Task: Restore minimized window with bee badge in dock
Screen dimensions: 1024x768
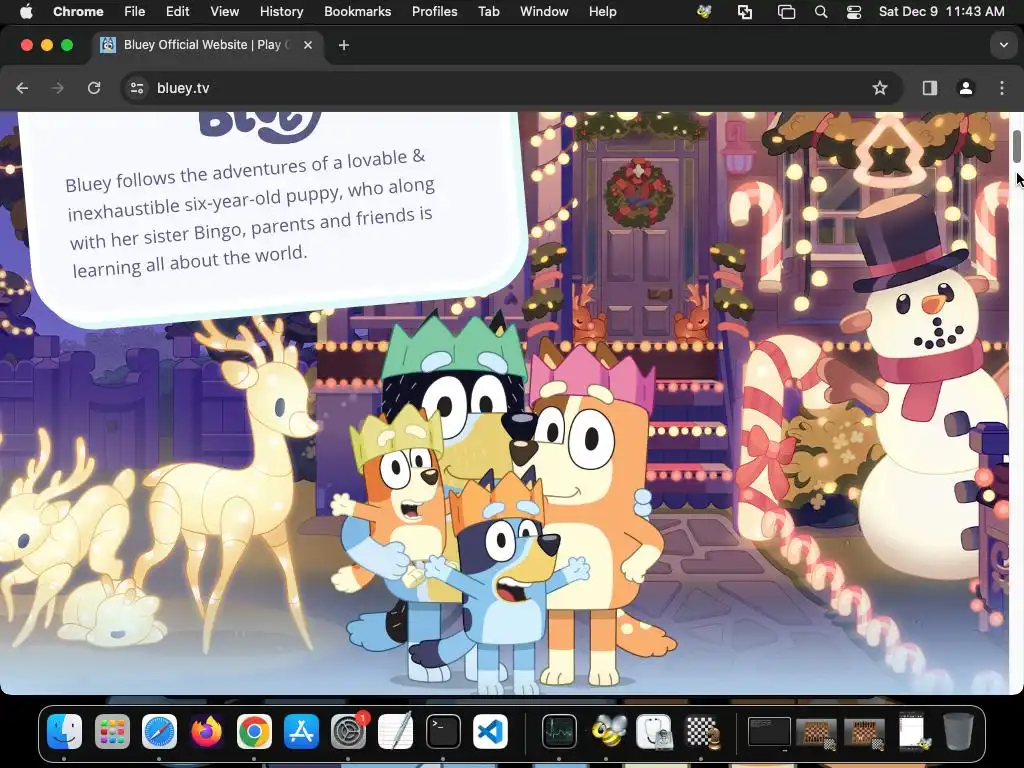Action: coord(913,731)
